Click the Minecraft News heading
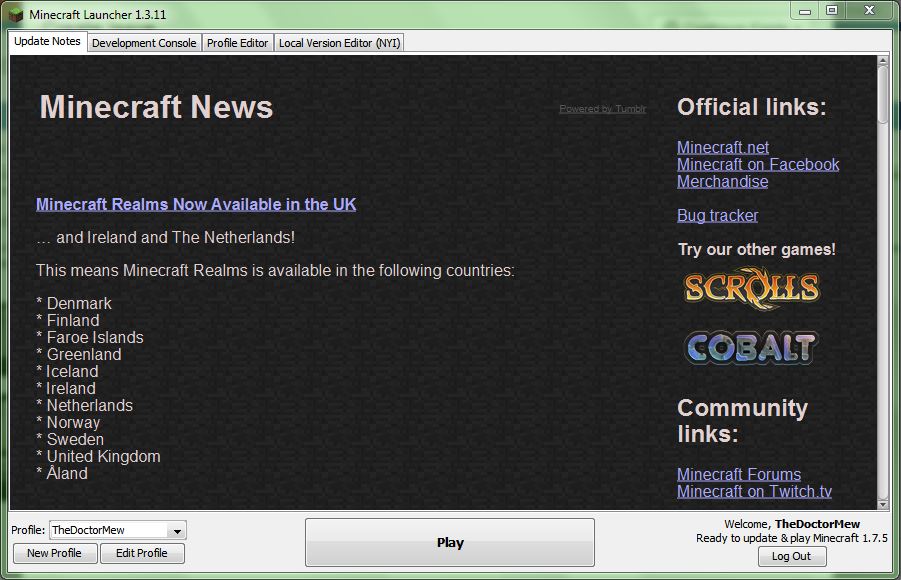901x580 pixels. [156, 107]
